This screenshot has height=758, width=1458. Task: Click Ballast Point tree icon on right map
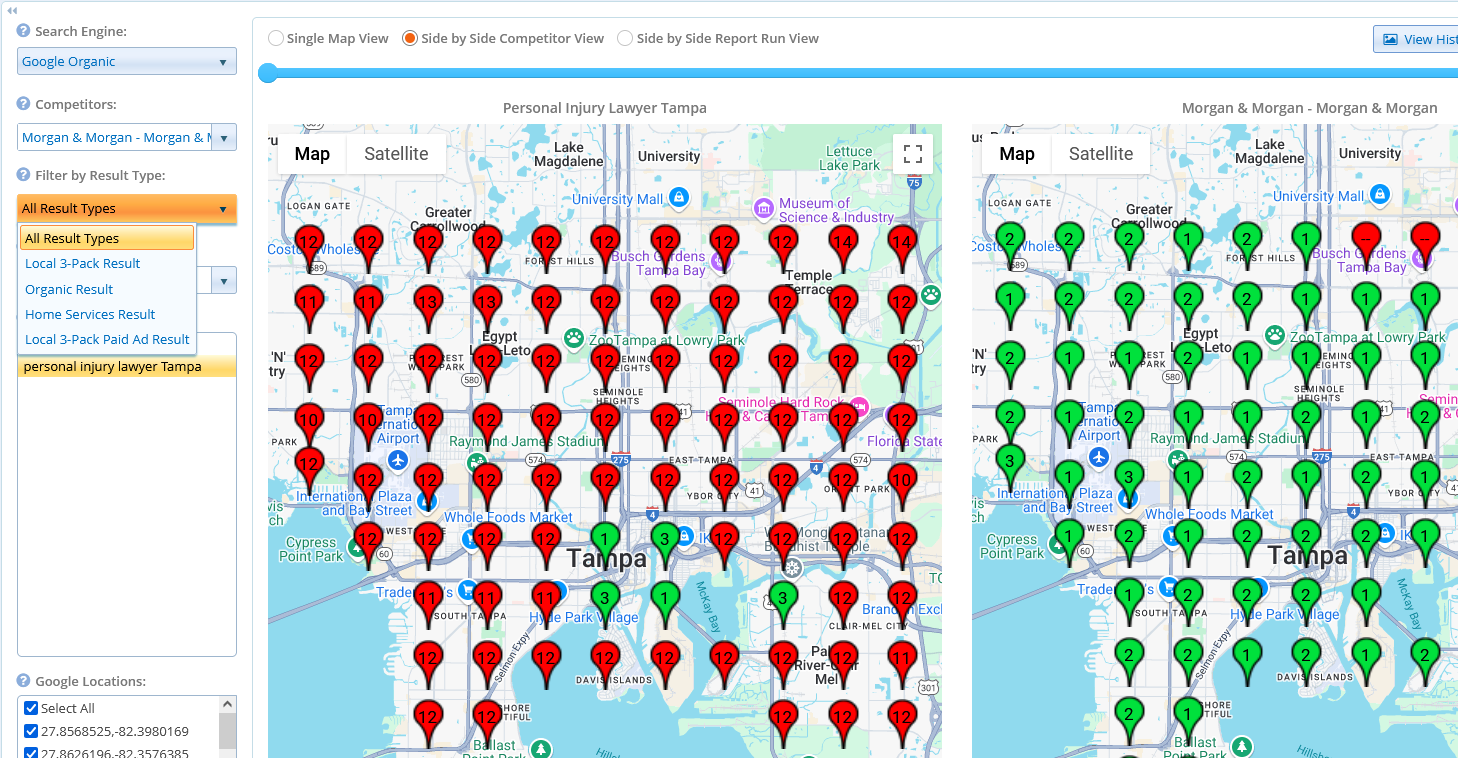pyautogui.click(x=1242, y=746)
